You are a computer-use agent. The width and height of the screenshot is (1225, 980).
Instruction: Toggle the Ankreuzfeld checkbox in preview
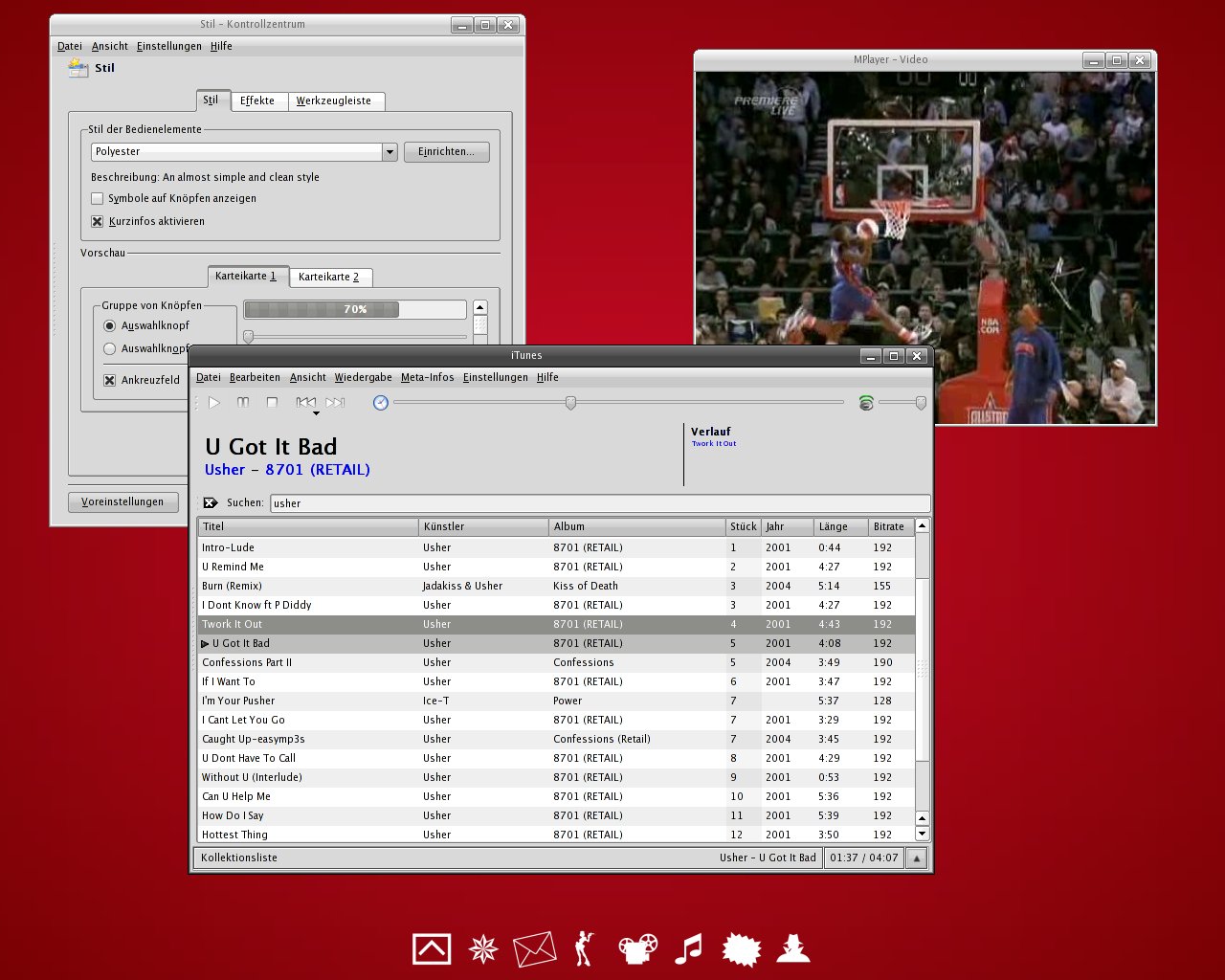pos(110,380)
